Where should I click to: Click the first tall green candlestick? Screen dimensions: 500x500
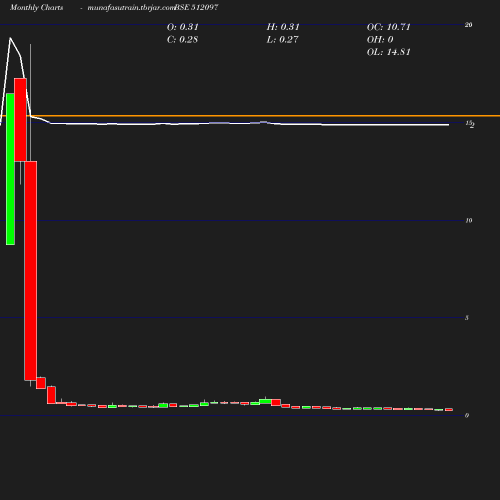tap(10, 169)
